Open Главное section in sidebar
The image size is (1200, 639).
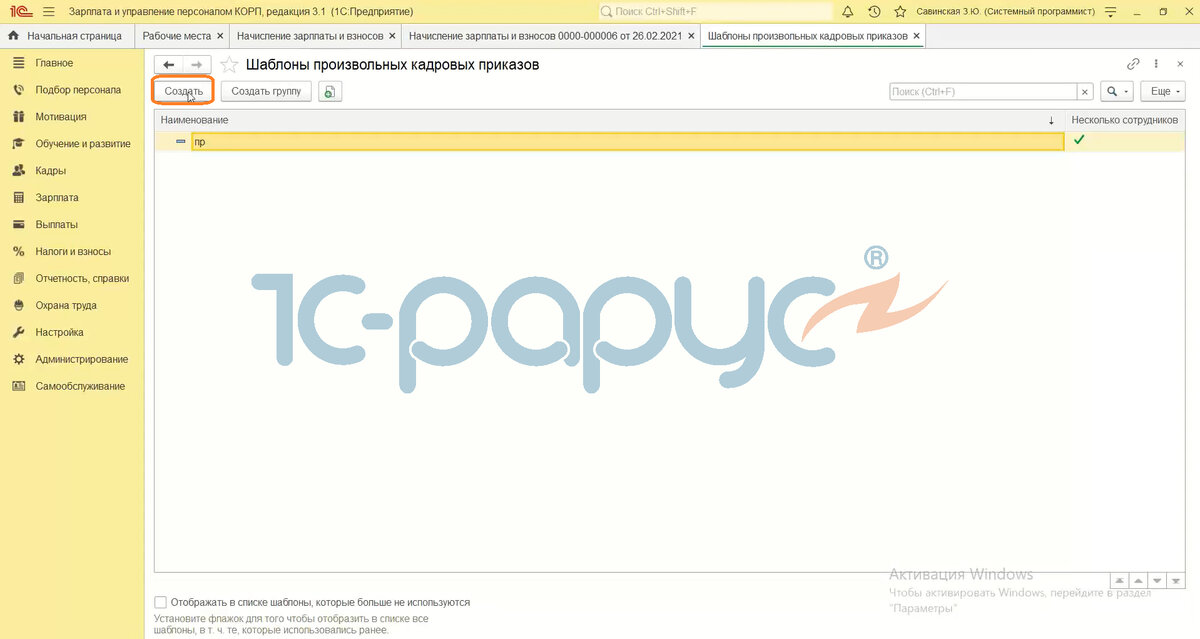pos(54,62)
